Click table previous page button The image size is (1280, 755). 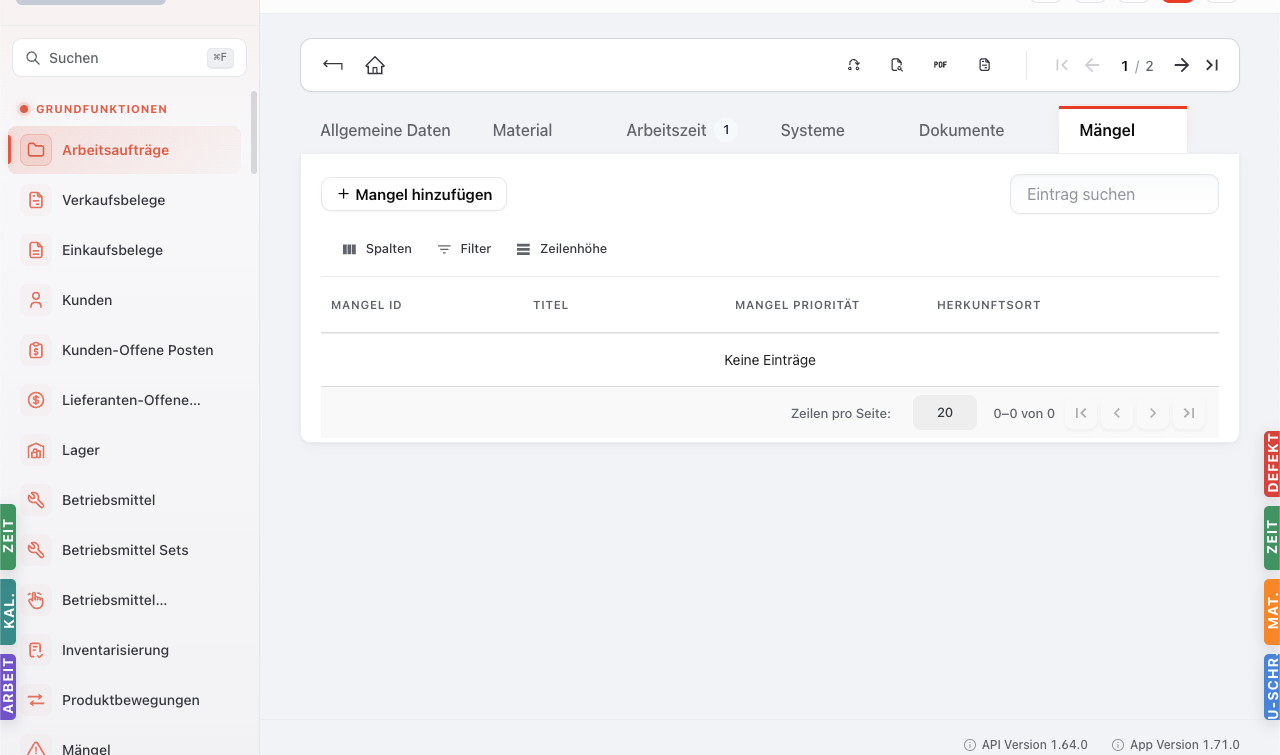click(1117, 413)
